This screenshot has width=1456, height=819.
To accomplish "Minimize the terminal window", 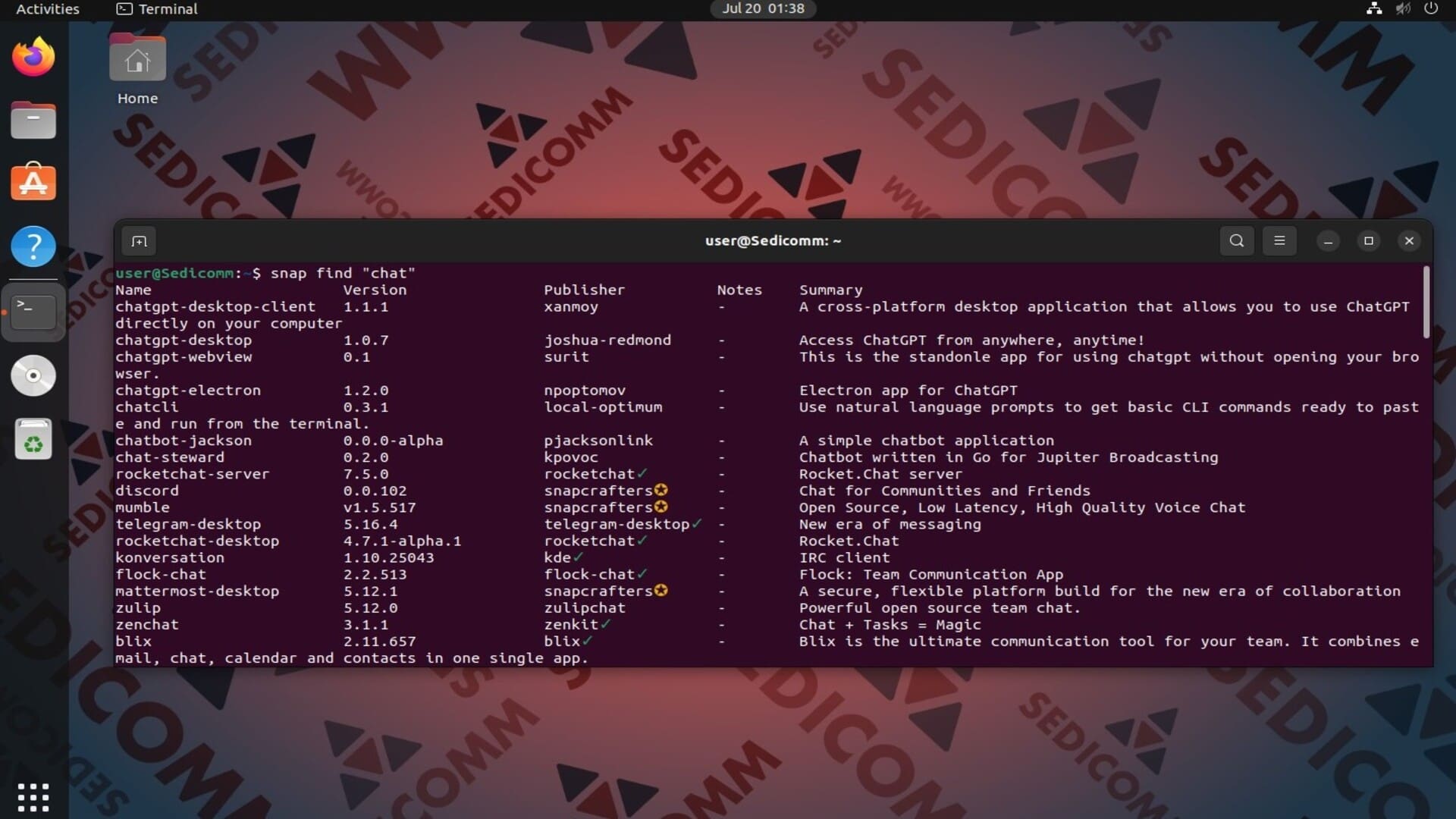I will point(1328,241).
